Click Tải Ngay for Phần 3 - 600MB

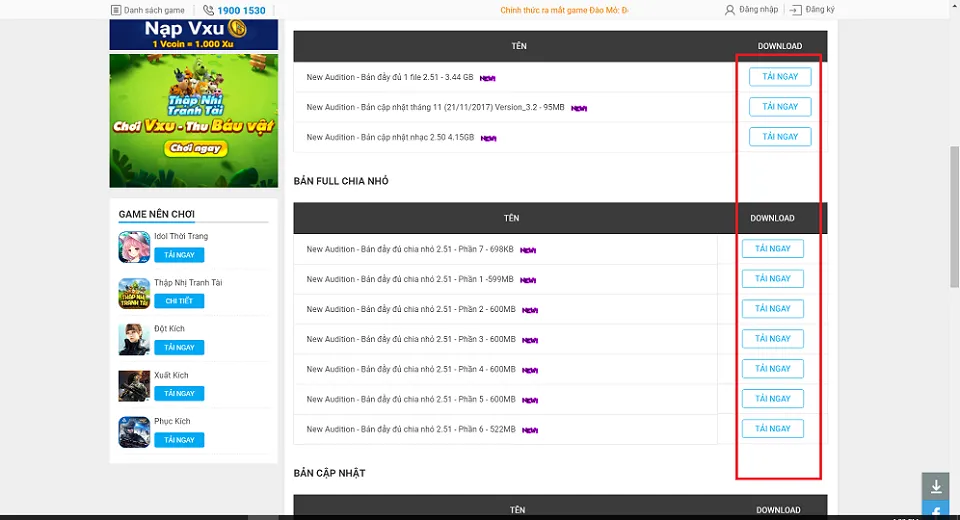(x=772, y=339)
